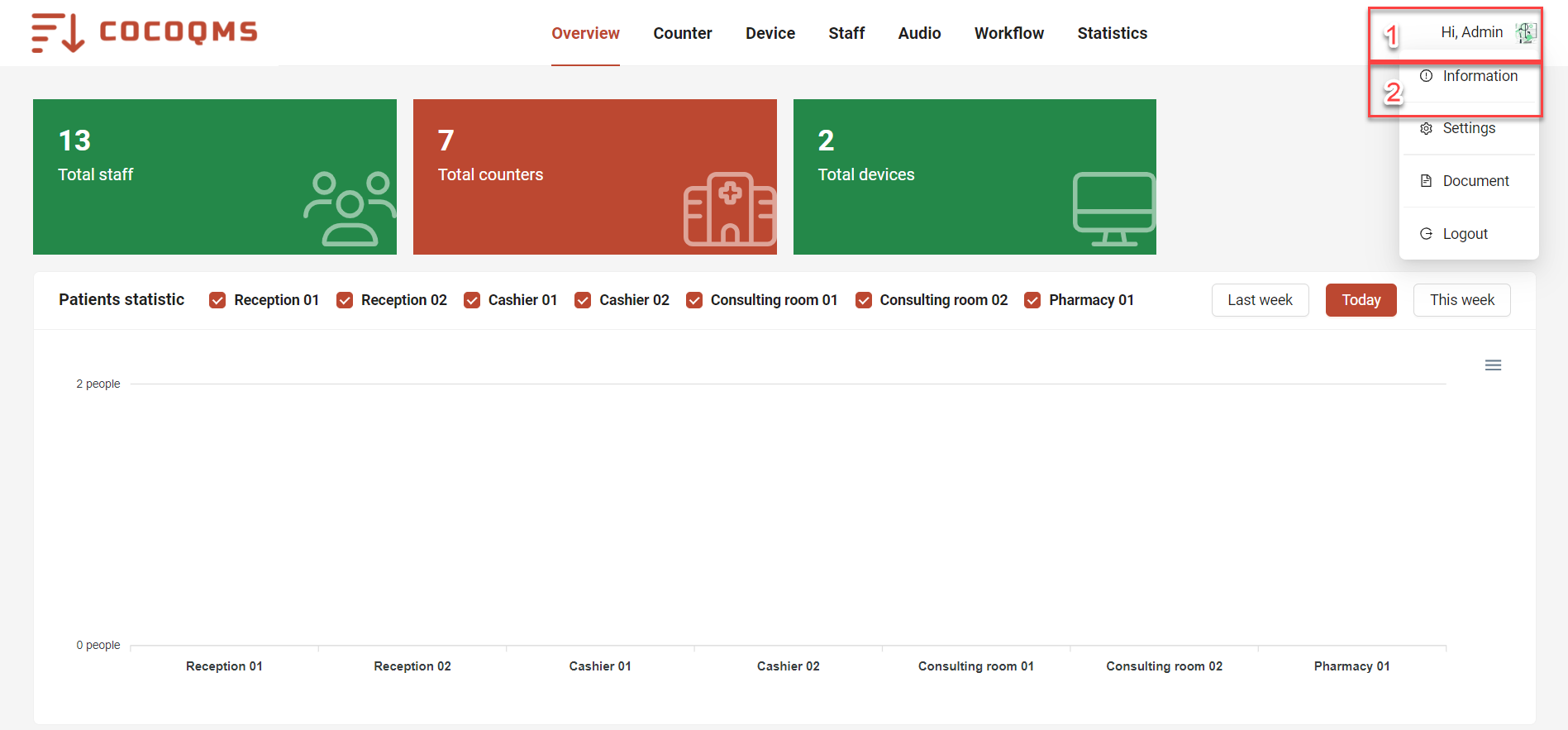Select Settings in user menu
This screenshot has height=730, width=1568.
coord(1469,128)
